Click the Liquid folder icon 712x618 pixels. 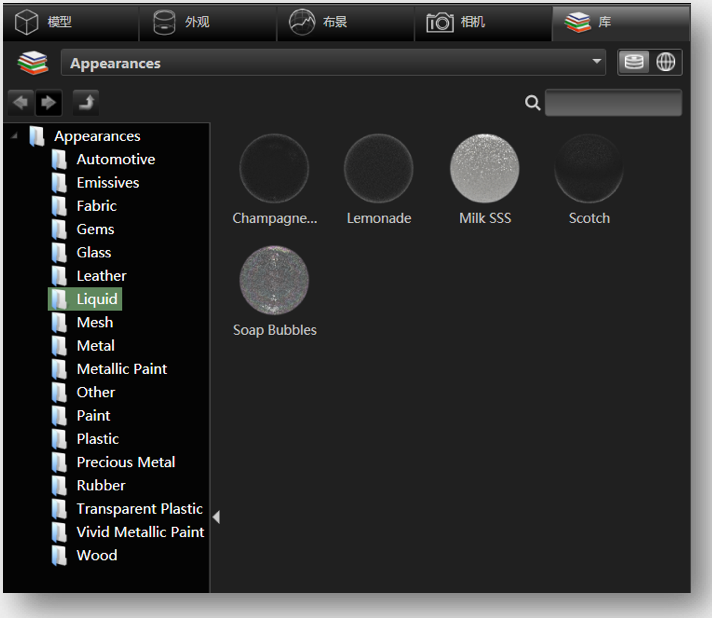(59, 299)
